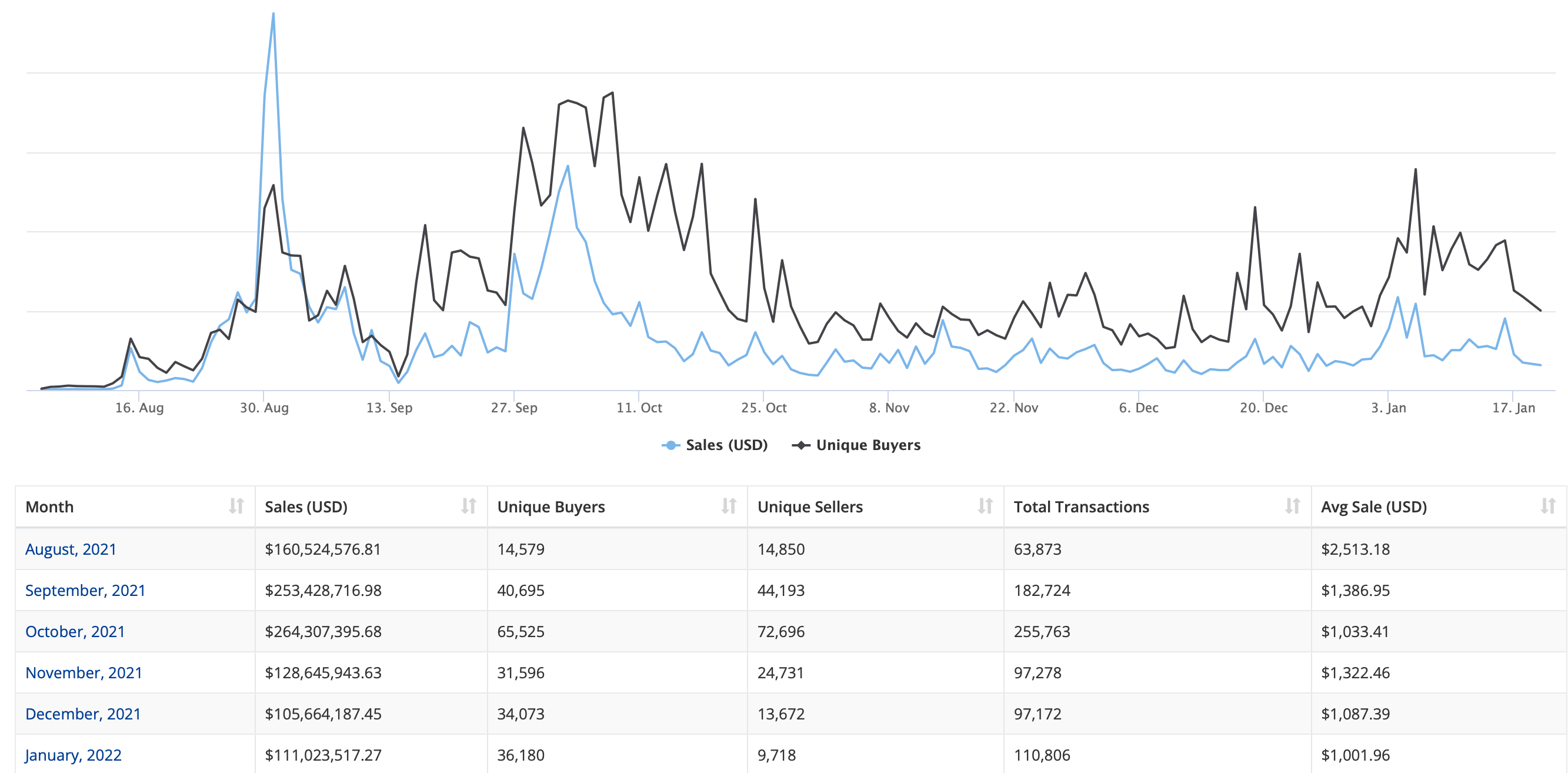
Task: Click the 44,193 unique sellers value
Action: 781,591
